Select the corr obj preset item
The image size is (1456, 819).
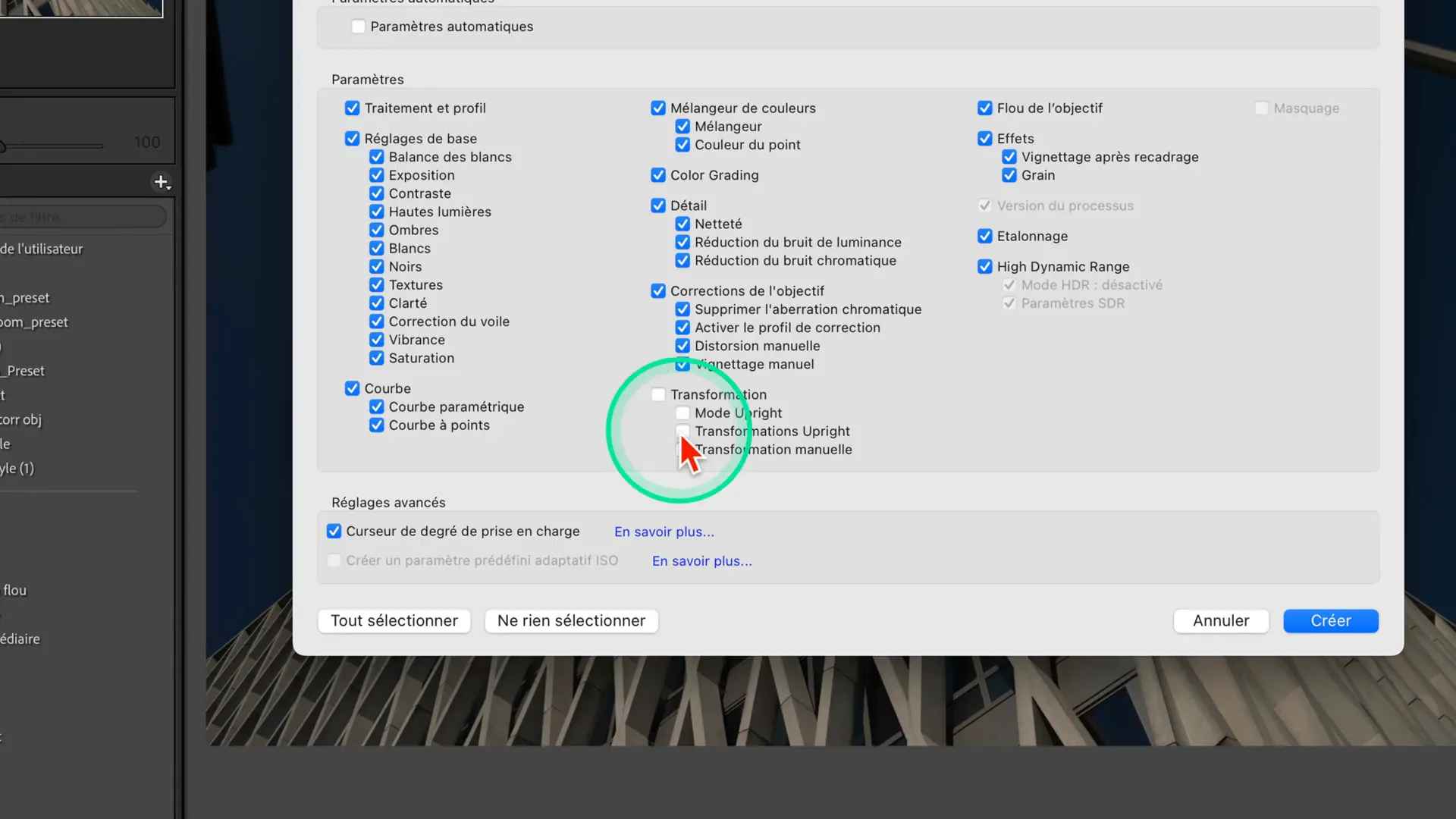pyautogui.click(x=21, y=420)
